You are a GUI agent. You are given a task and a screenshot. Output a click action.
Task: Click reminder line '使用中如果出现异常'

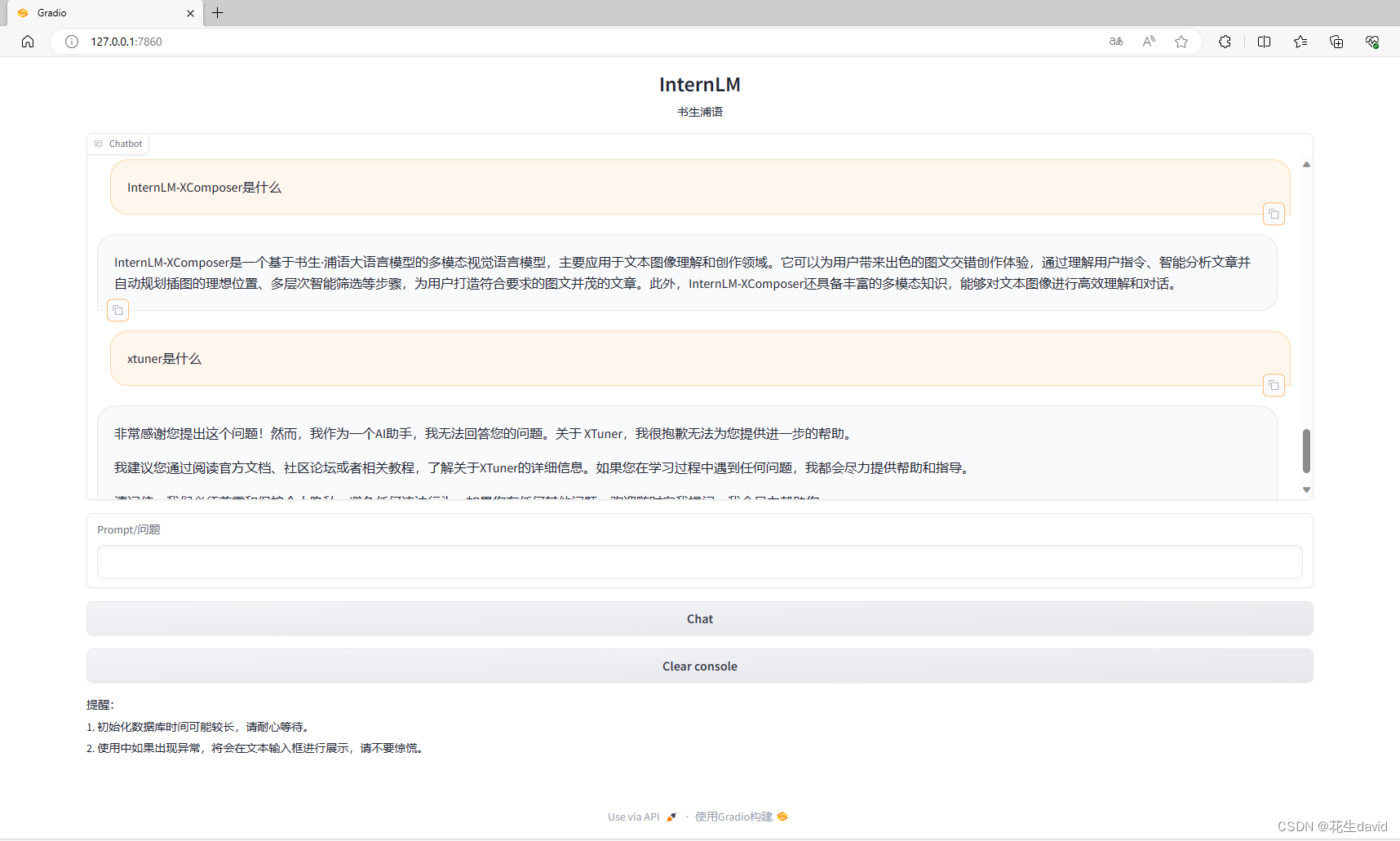click(x=256, y=748)
